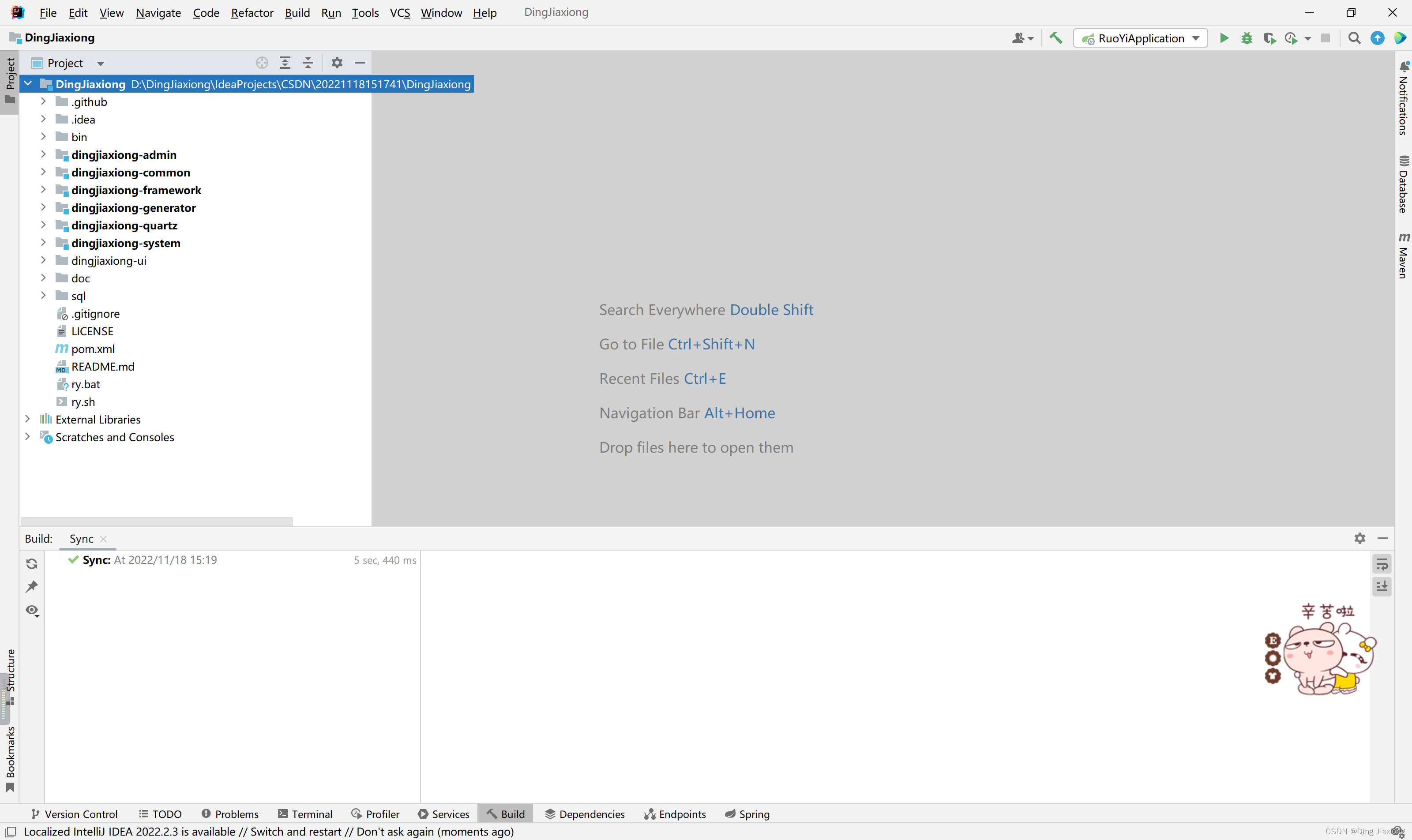The width and height of the screenshot is (1412, 840).
Task: Click the status bar IntelliJ IDEA update message
Action: [x=269, y=832]
